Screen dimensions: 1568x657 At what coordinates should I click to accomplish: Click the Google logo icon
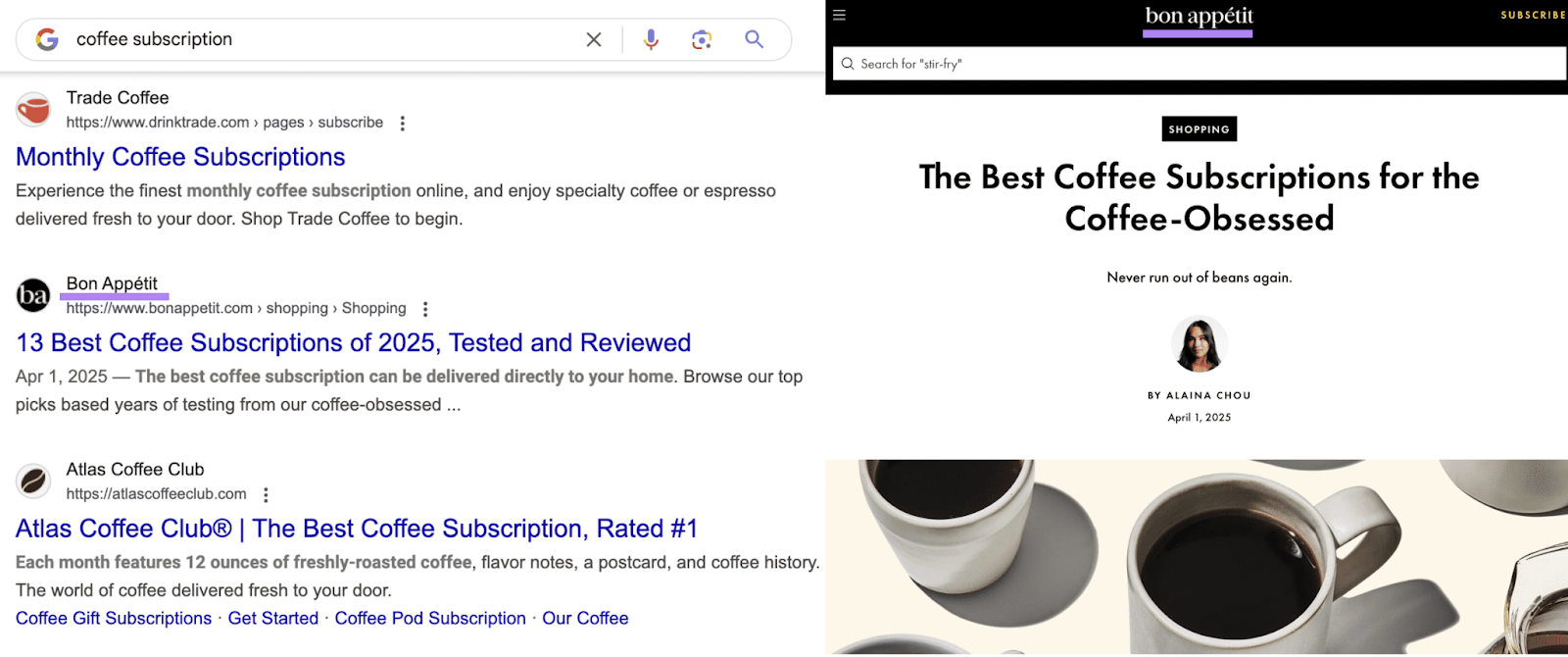click(47, 39)
